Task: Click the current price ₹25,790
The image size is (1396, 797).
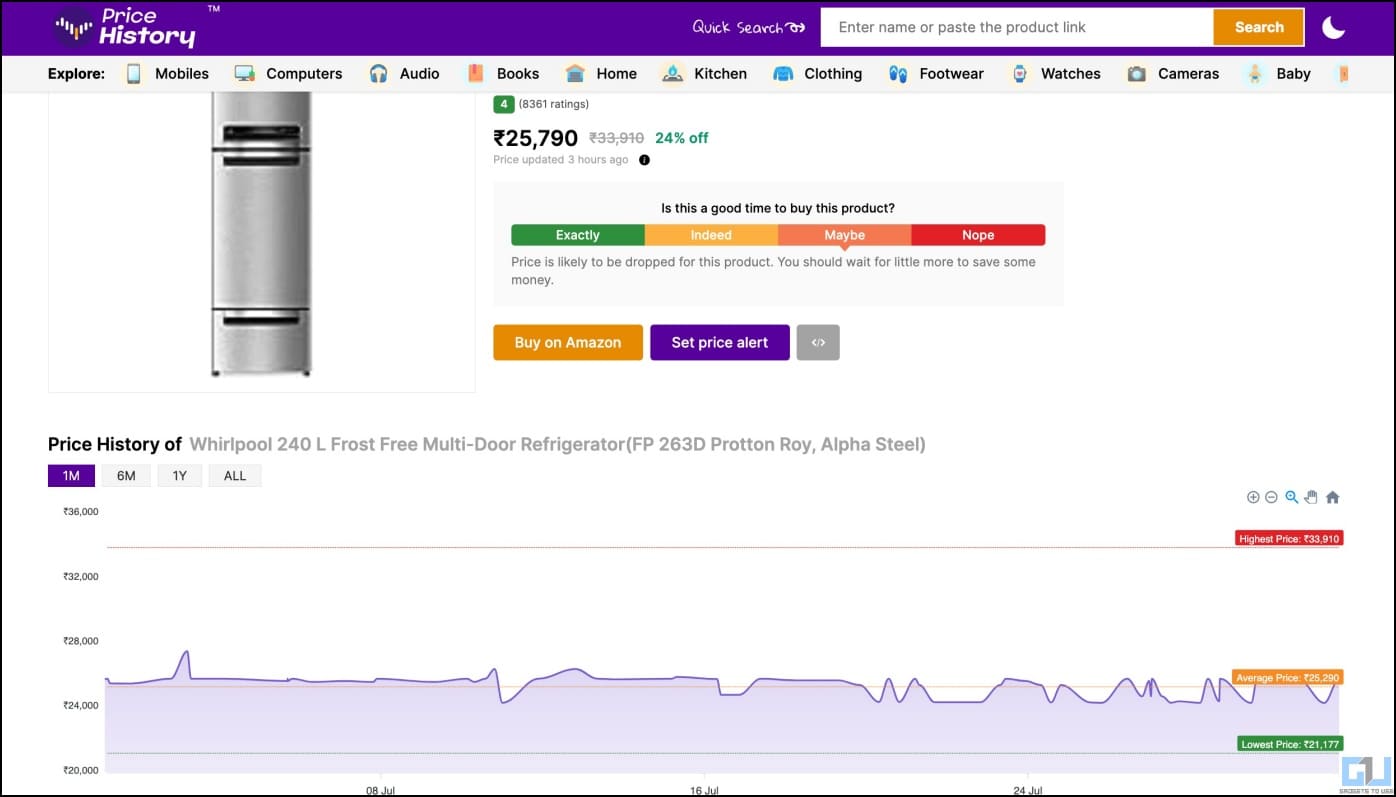Action: (535, 138)
